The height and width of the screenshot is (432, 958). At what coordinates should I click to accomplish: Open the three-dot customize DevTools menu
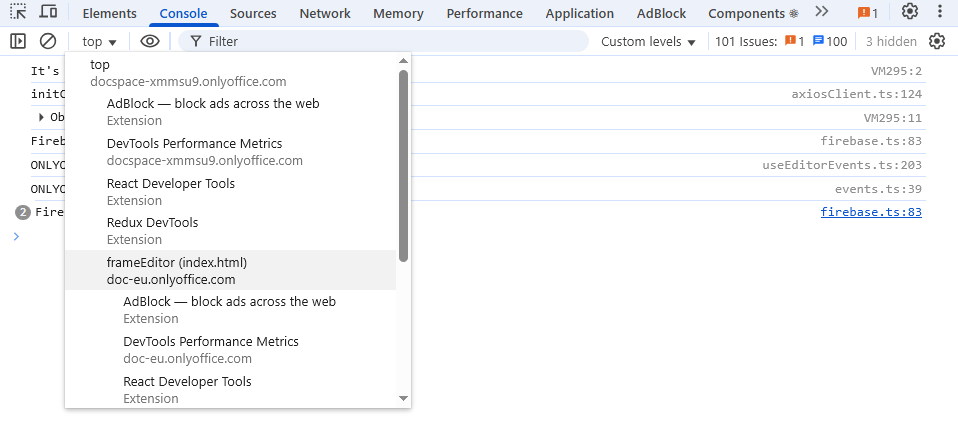940,12
